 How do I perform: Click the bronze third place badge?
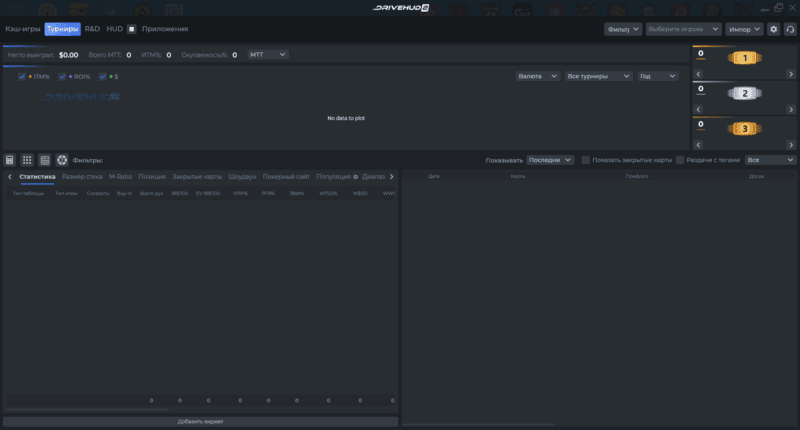tap(743, 128)
